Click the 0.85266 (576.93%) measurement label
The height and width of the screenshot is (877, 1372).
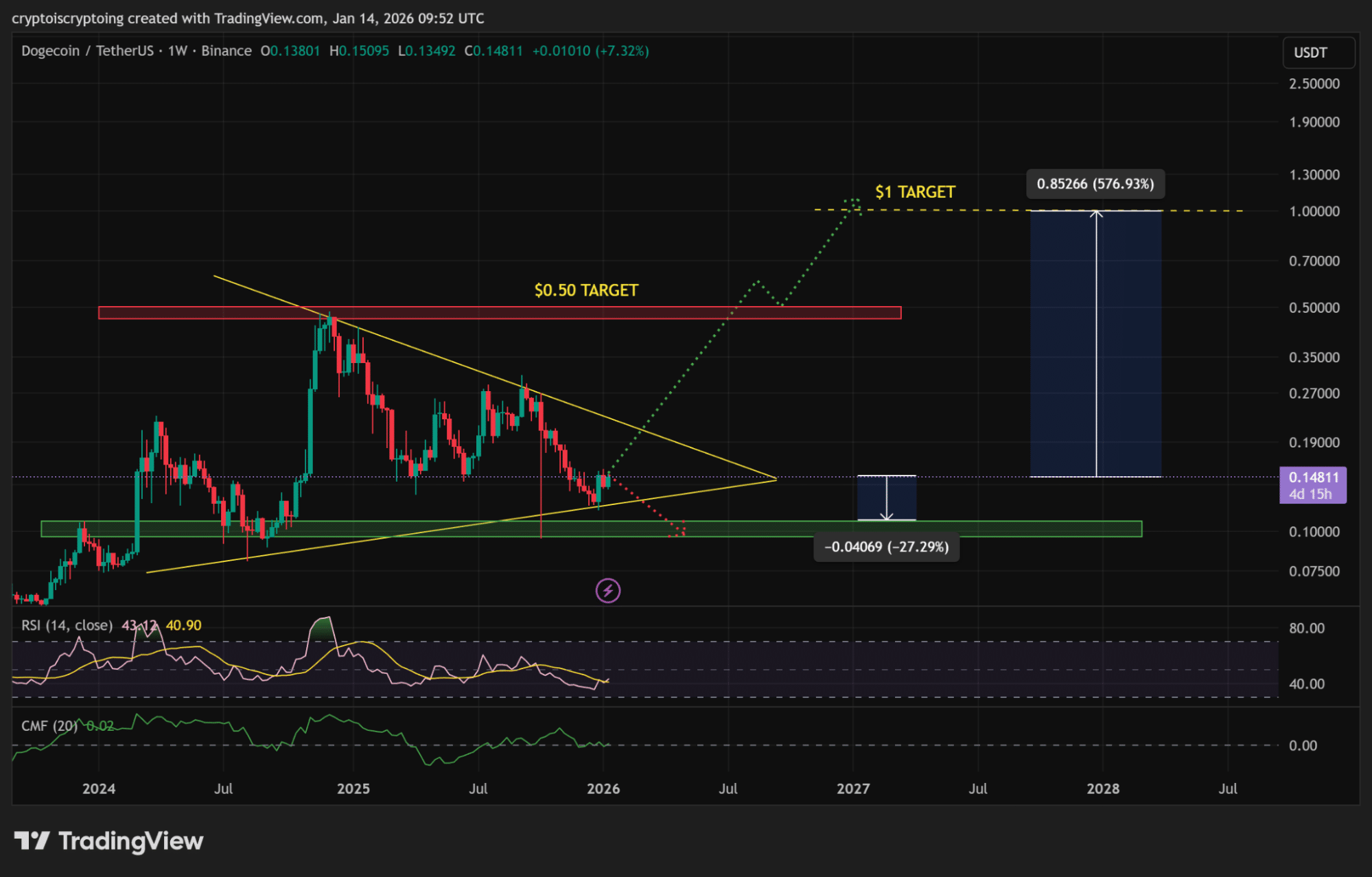coord(1094,184)
